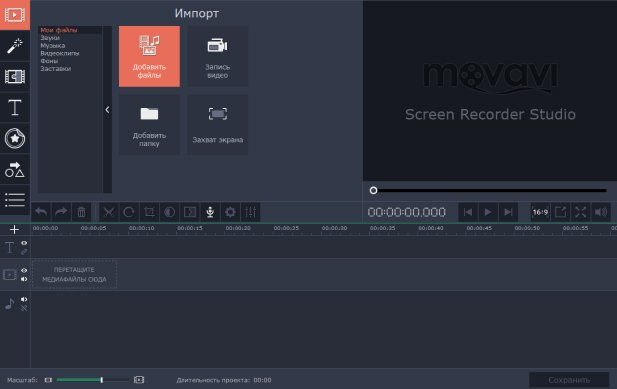The image size is (617, 389).
Task: Open the audio equalizer sliders icon
Action: pos(251,212)
